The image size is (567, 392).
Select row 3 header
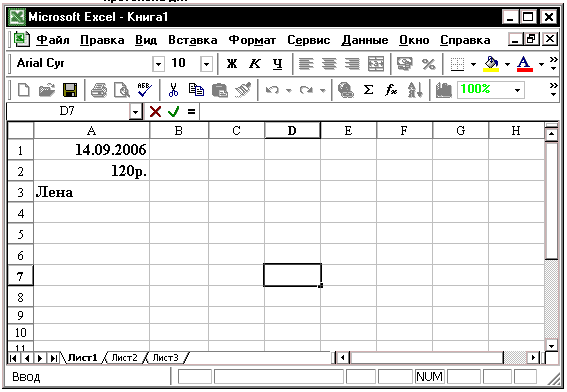20,192
